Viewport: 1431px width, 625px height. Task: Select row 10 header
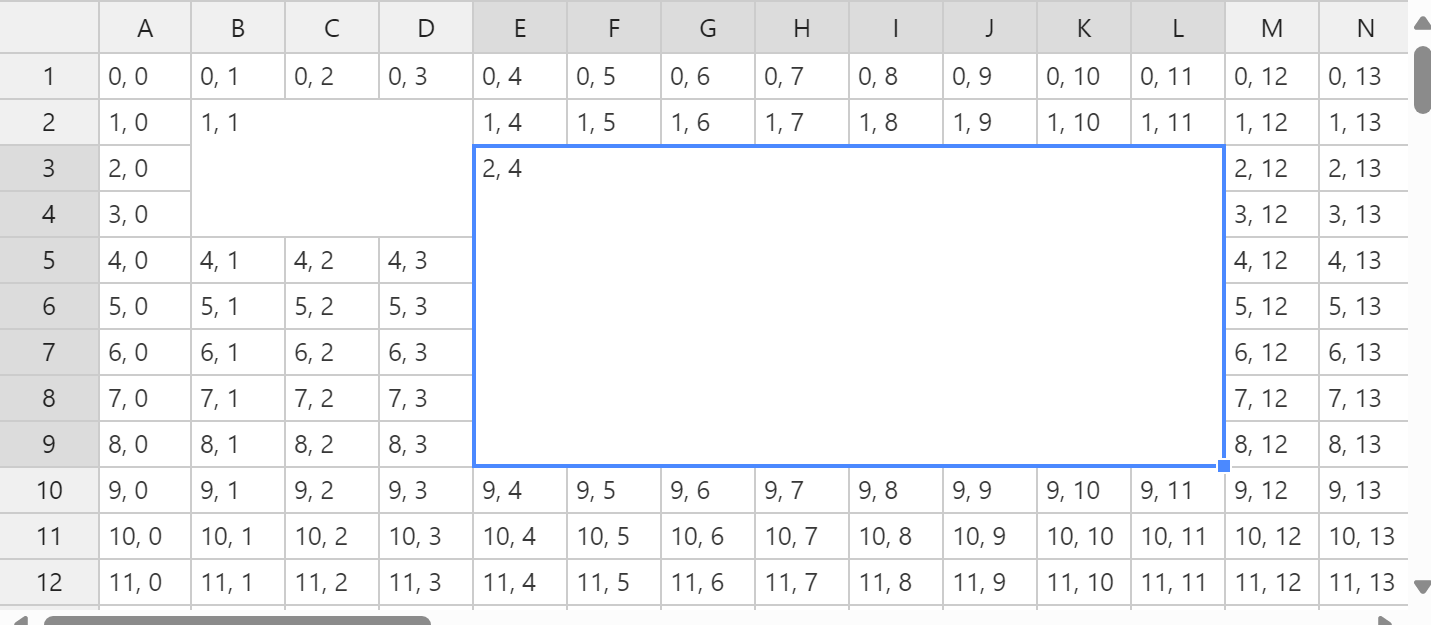(x=49, y=491)
